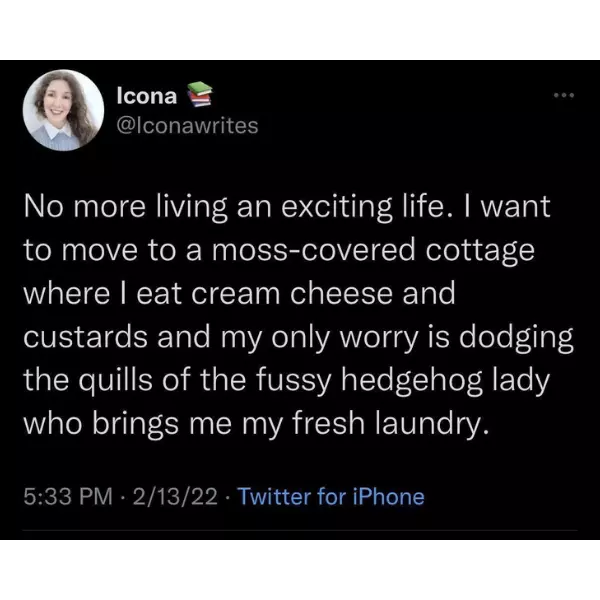
Task: Open the Icona display name
Action: 146,96
